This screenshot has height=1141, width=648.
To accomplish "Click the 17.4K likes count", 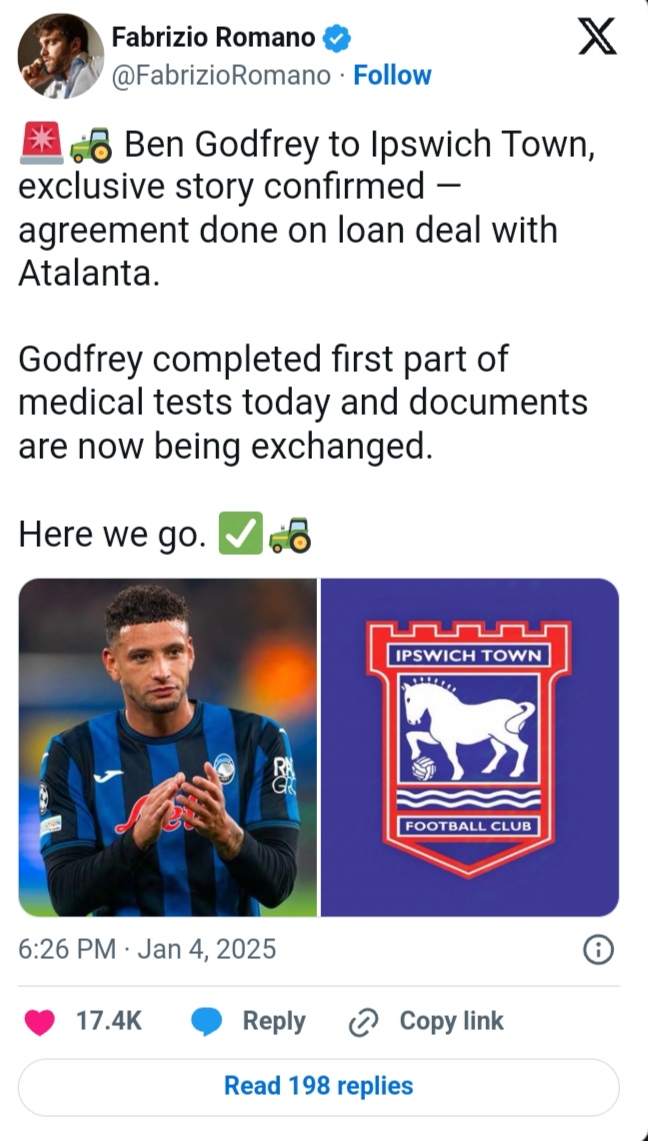I will pos(108,1021).
